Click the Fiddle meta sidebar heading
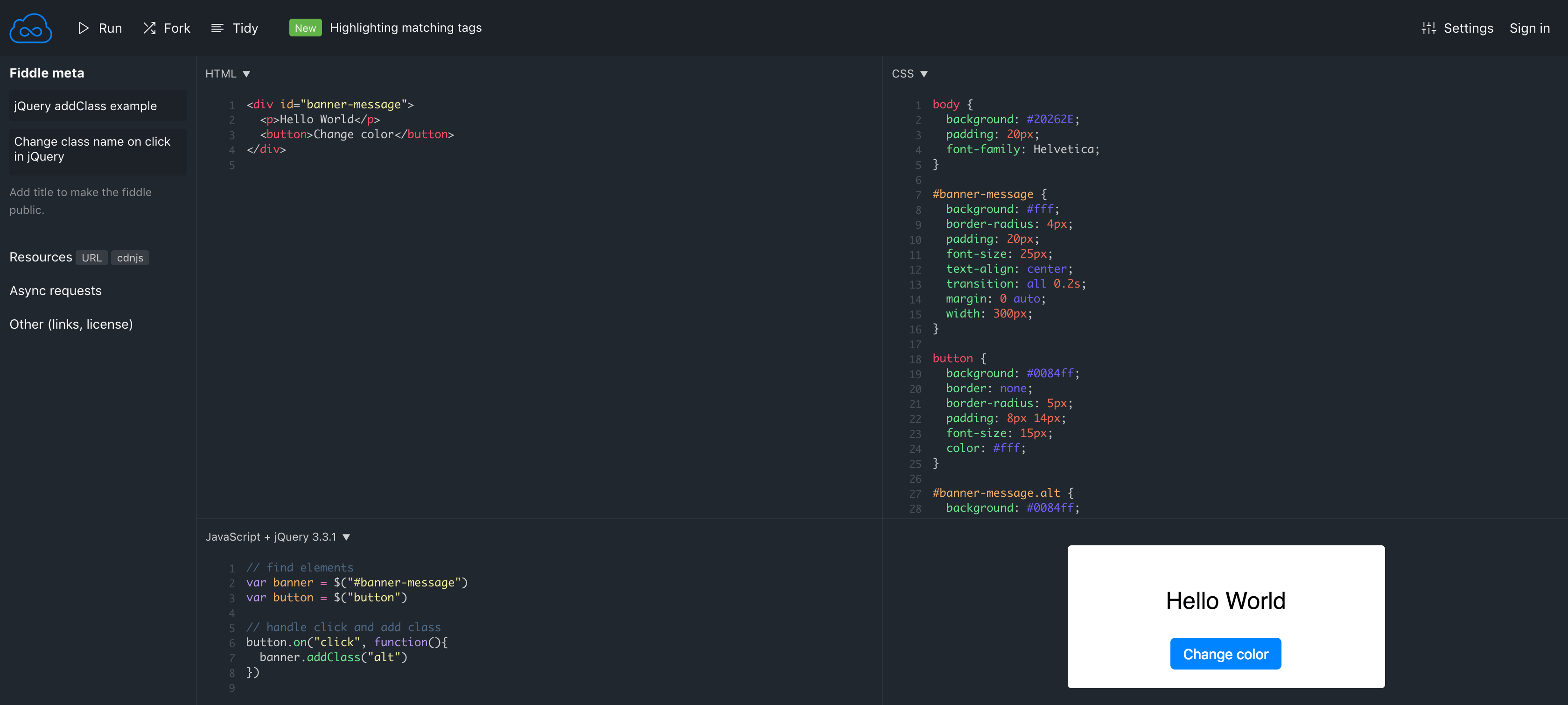Screen dimensions: 1568x705 pos(47,72)
